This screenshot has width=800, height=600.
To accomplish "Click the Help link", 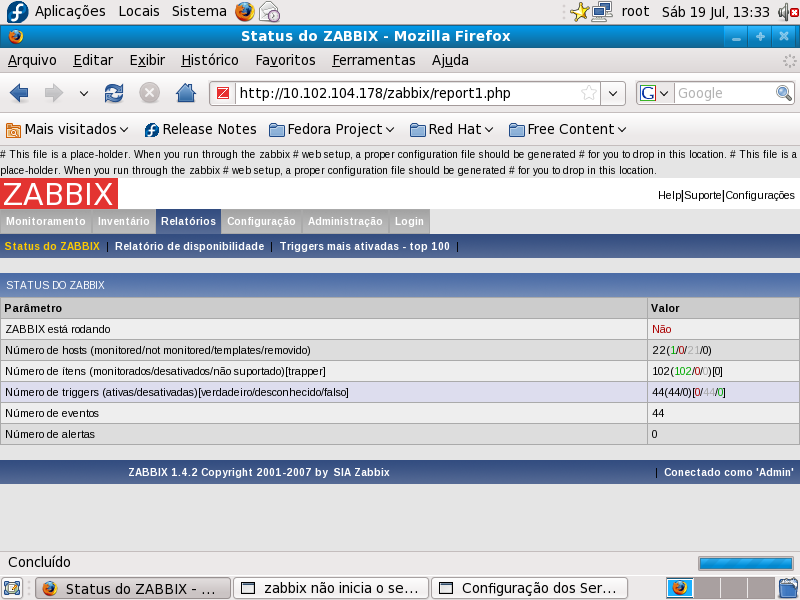I will tap(669, 195).
